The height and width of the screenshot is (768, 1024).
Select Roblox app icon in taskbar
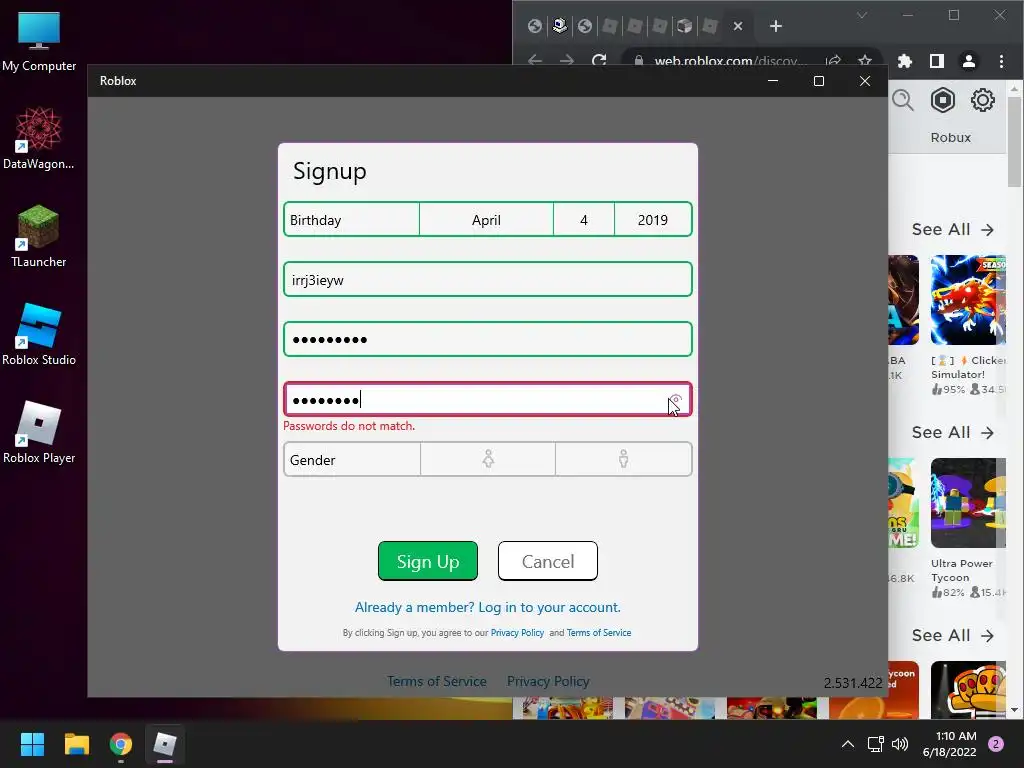tap(165, 744)
